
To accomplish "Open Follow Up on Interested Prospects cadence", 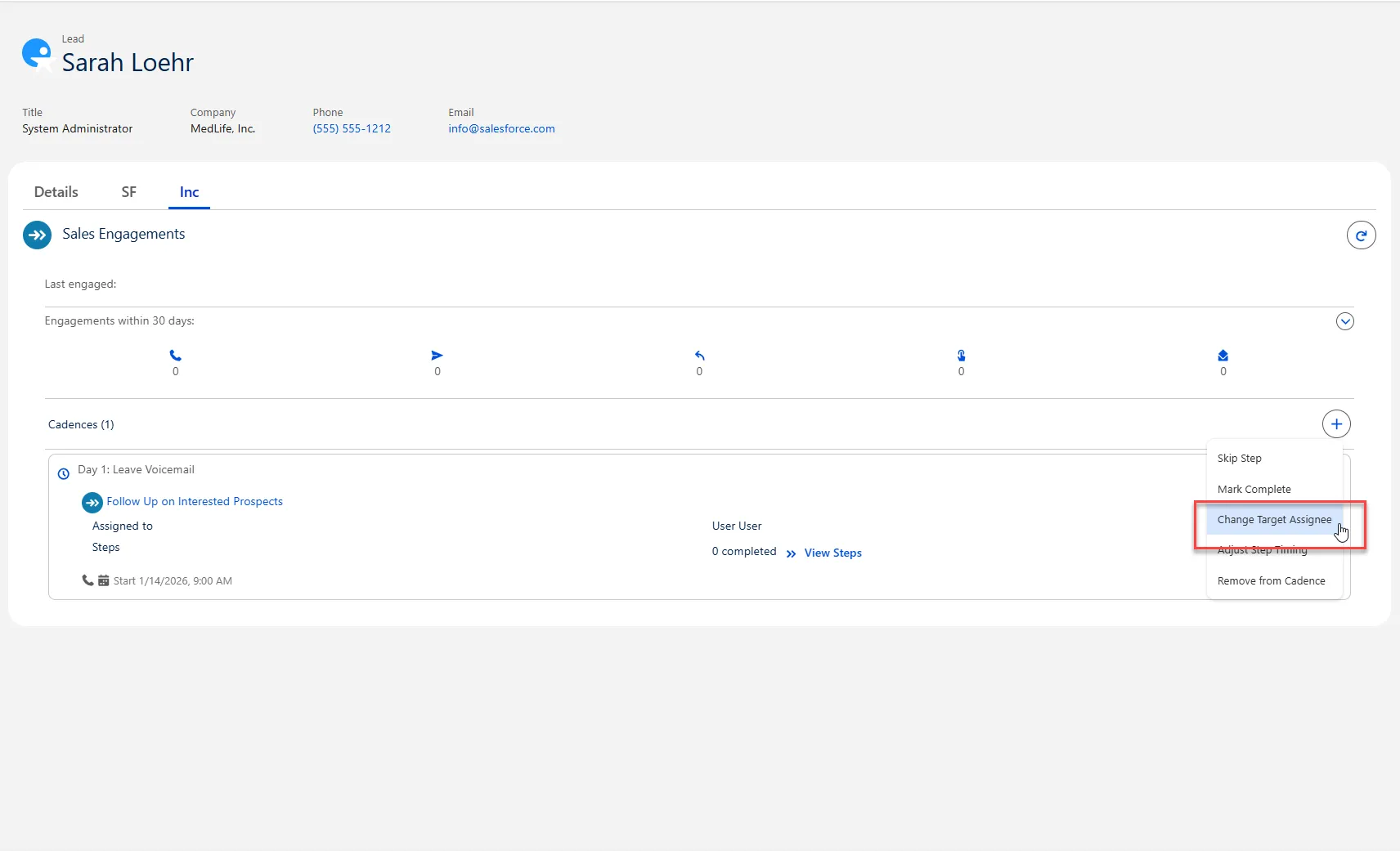I will 194,502.
